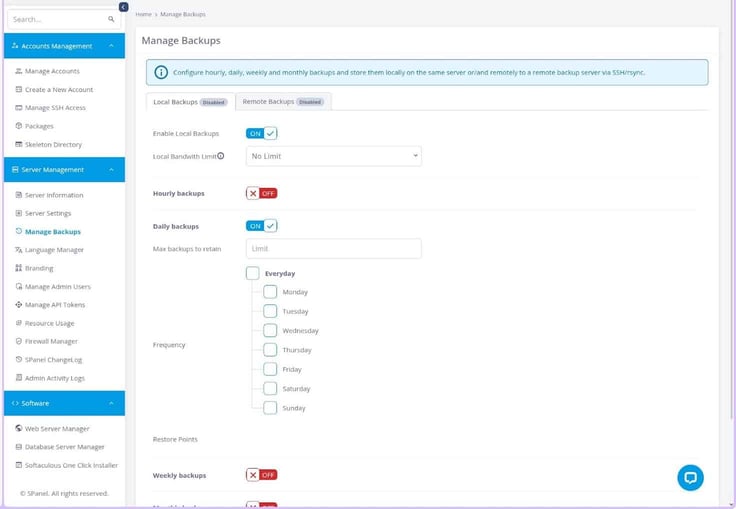Open Create a New Account page
Screen dimensions: 736x509
coord(59,89)
